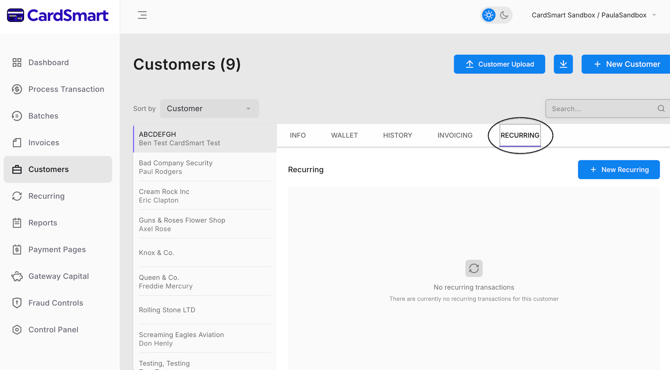The height and width of the screenshot is (370, 670).
Task: Open CardSmart Sandbox / PaulaSandbox account dropdown
Action: point(594,15)
